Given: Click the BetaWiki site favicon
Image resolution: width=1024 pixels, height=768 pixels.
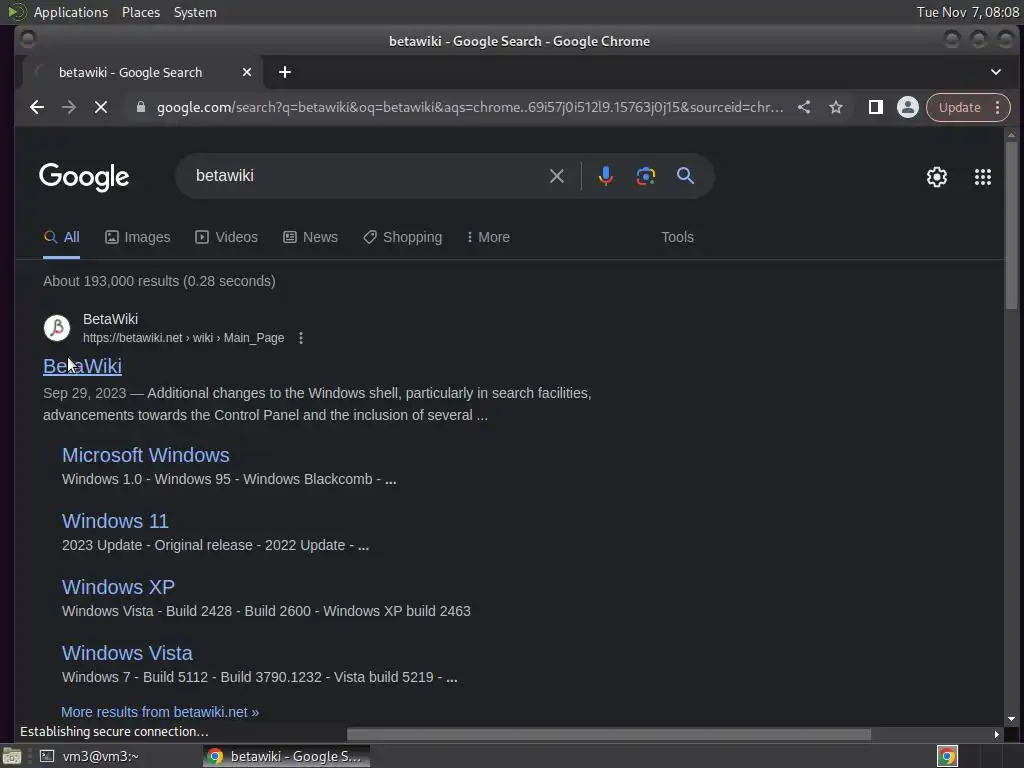Looking at the screenshot, I should 57,328.
